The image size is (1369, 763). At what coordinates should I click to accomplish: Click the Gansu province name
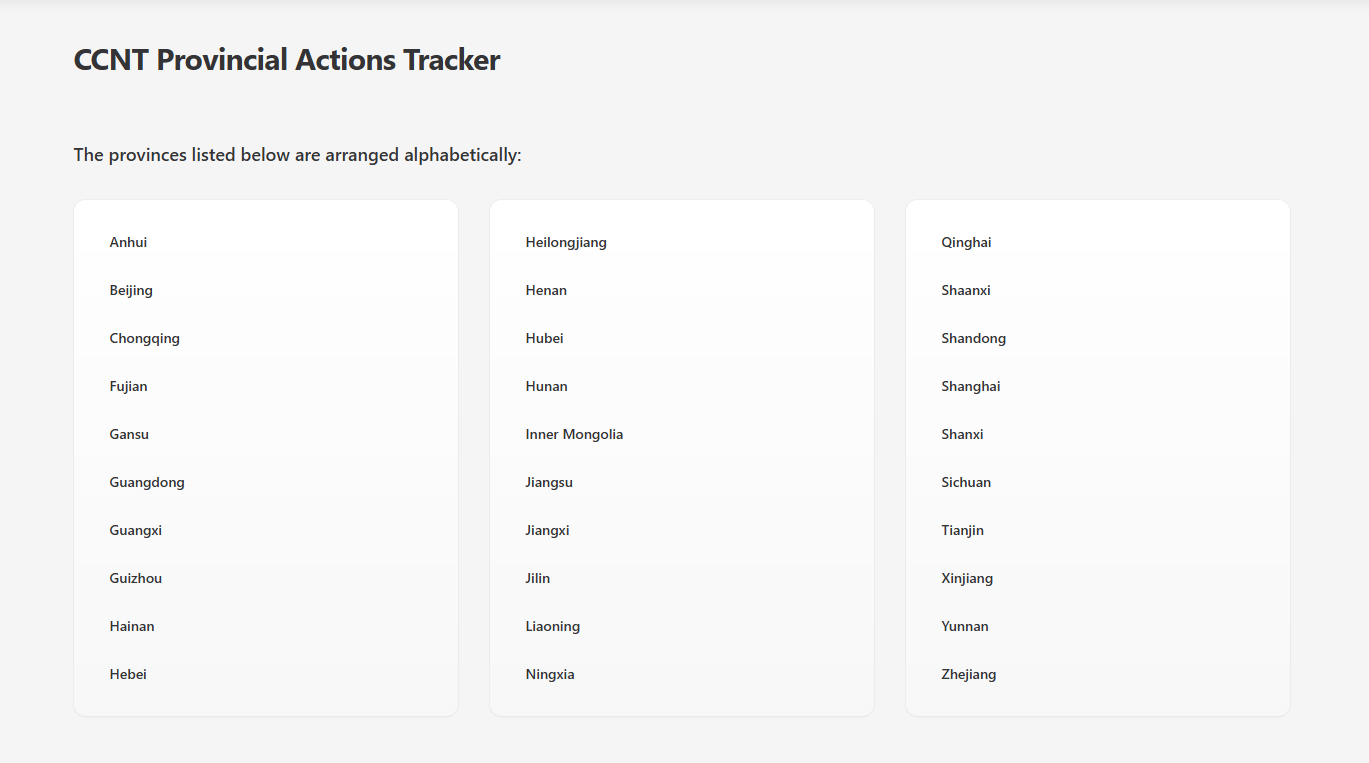pos(129,434)
